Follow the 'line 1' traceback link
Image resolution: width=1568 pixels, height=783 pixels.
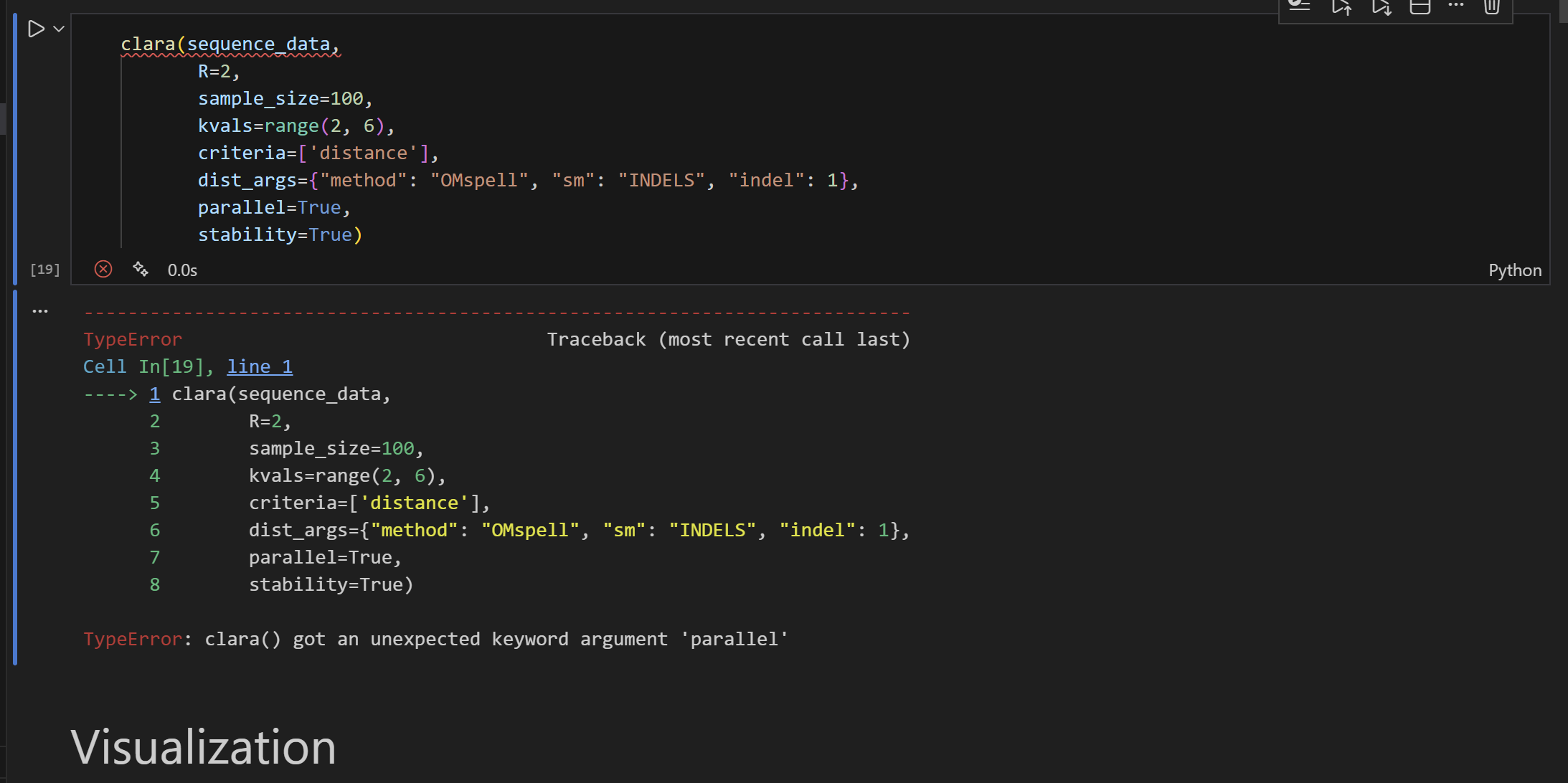260,366
